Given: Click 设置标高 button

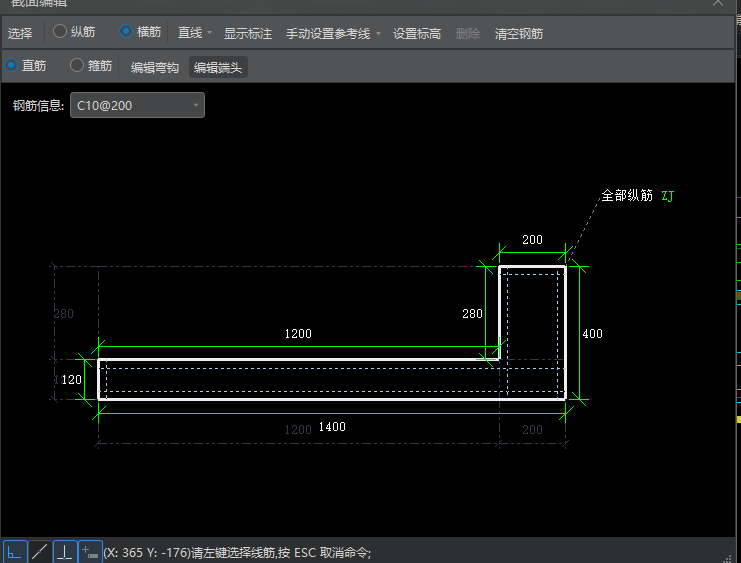Looking at the screenshot, I should tap(417, 34).
